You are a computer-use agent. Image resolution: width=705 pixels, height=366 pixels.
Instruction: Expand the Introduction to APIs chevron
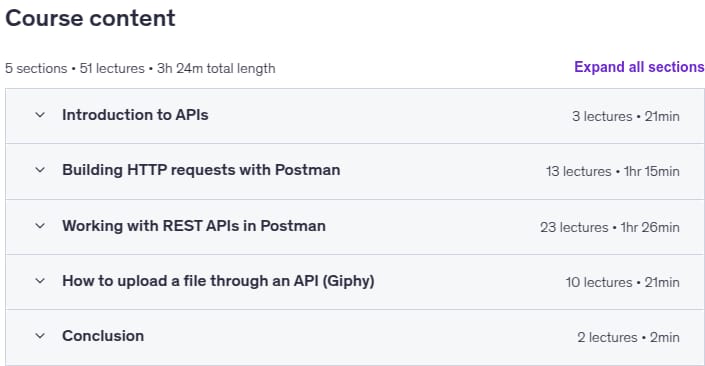(x=40, y=115)
